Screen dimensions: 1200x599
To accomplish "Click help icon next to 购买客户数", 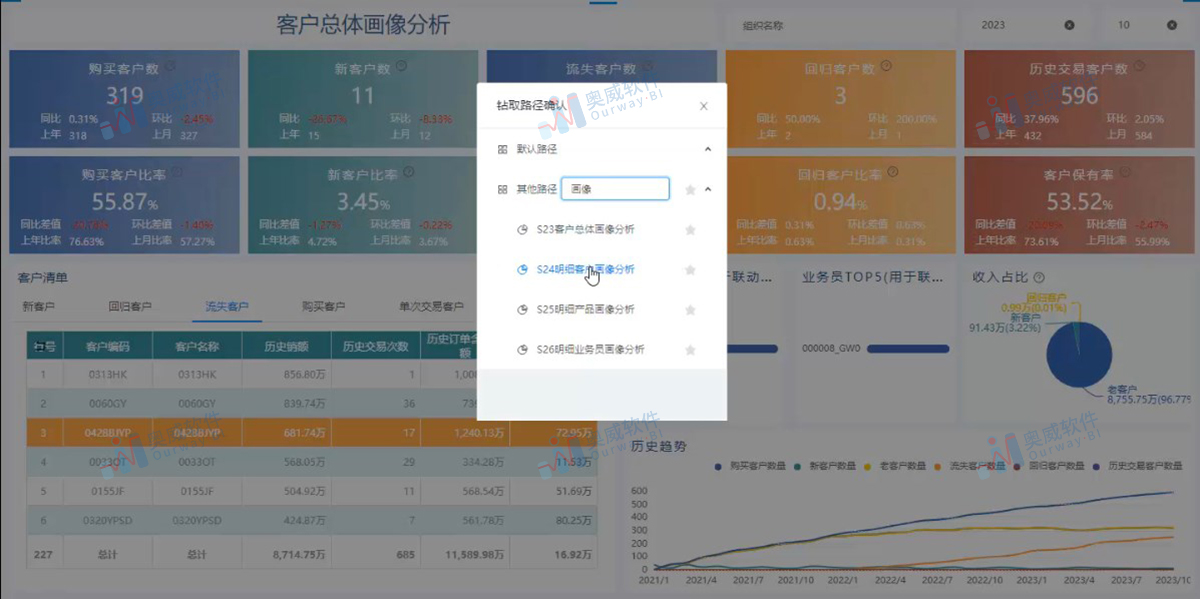I will pyautogui.click(x=171, y=66).
